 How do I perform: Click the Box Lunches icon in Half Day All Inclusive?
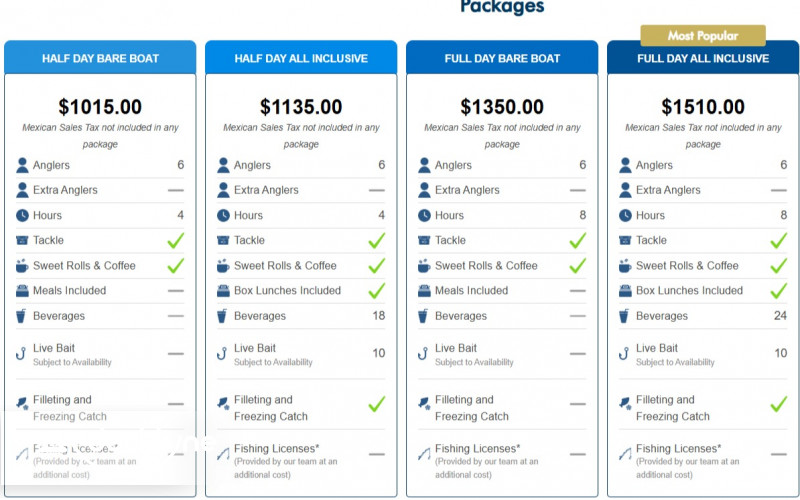[x=224, y=291]
